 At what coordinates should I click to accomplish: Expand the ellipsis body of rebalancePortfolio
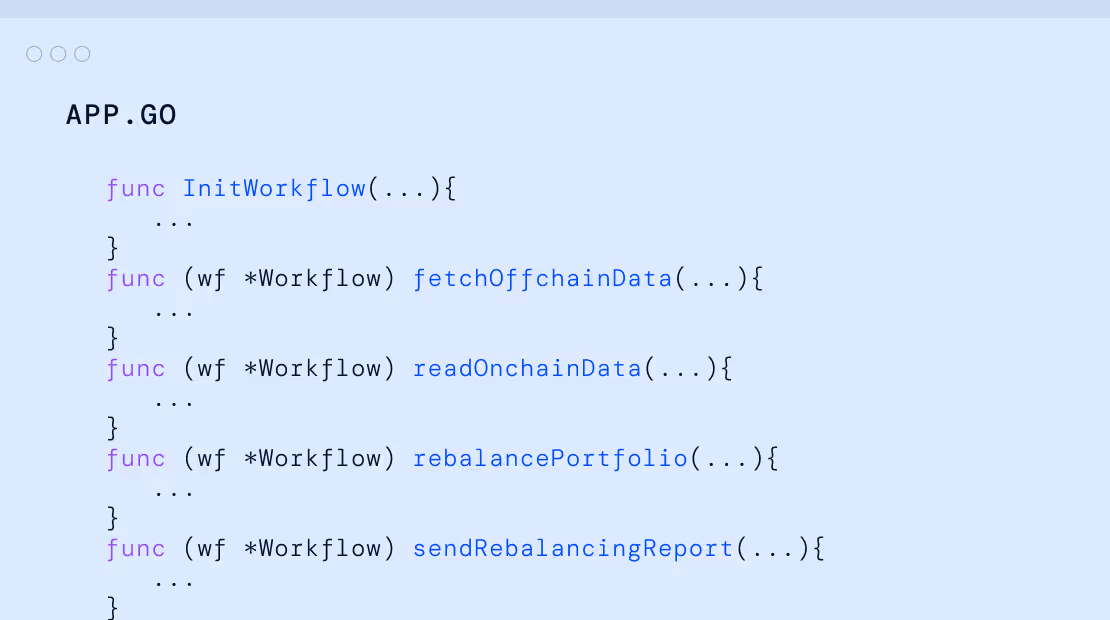[174, 494]
